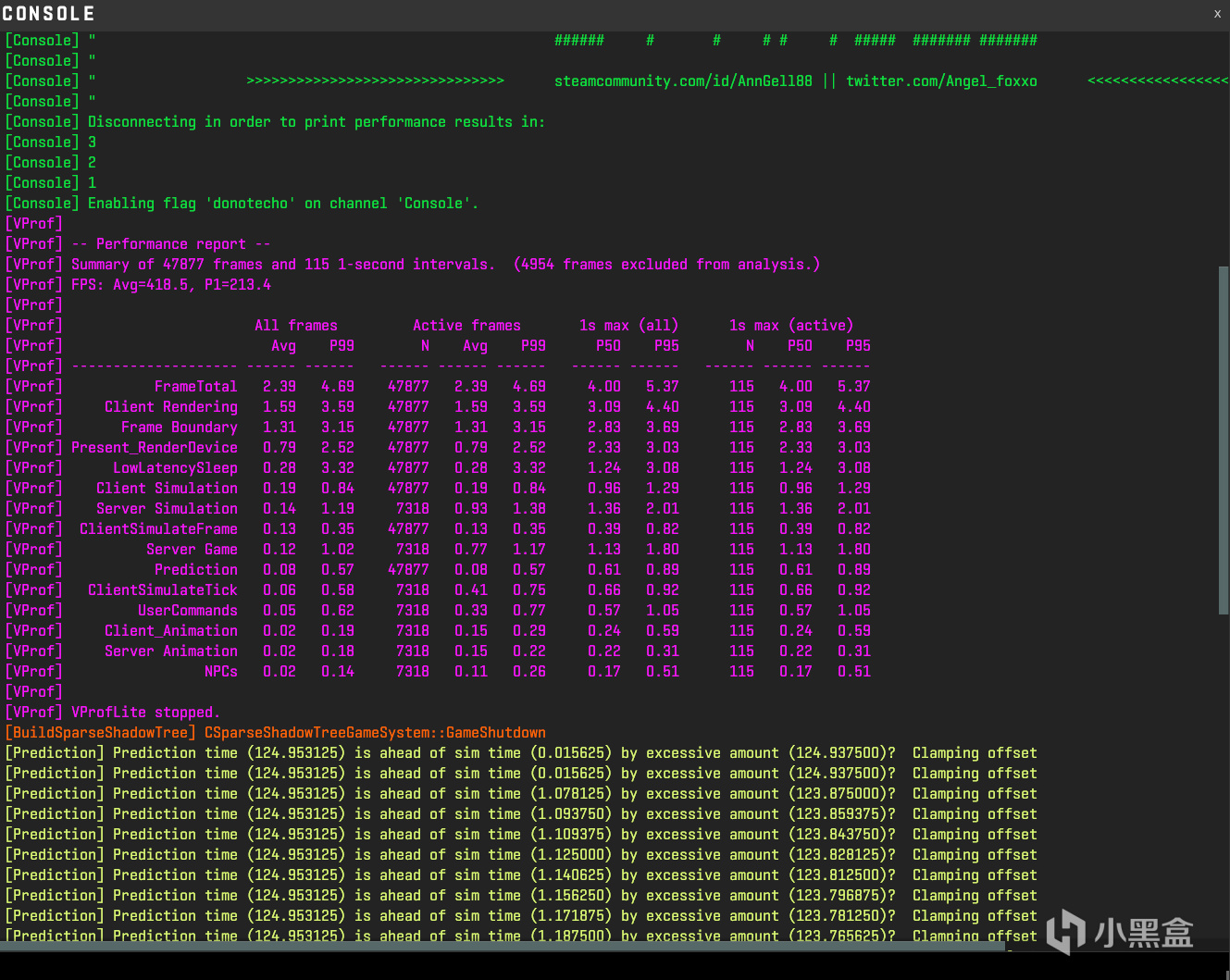Click the 'Enabling flag donotecho' console line
1230x980 pixels.
[x=282, y=204]
